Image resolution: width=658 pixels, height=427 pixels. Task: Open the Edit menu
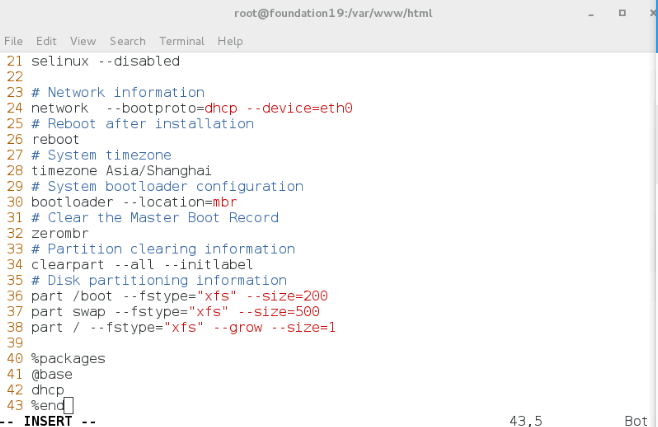46,41
